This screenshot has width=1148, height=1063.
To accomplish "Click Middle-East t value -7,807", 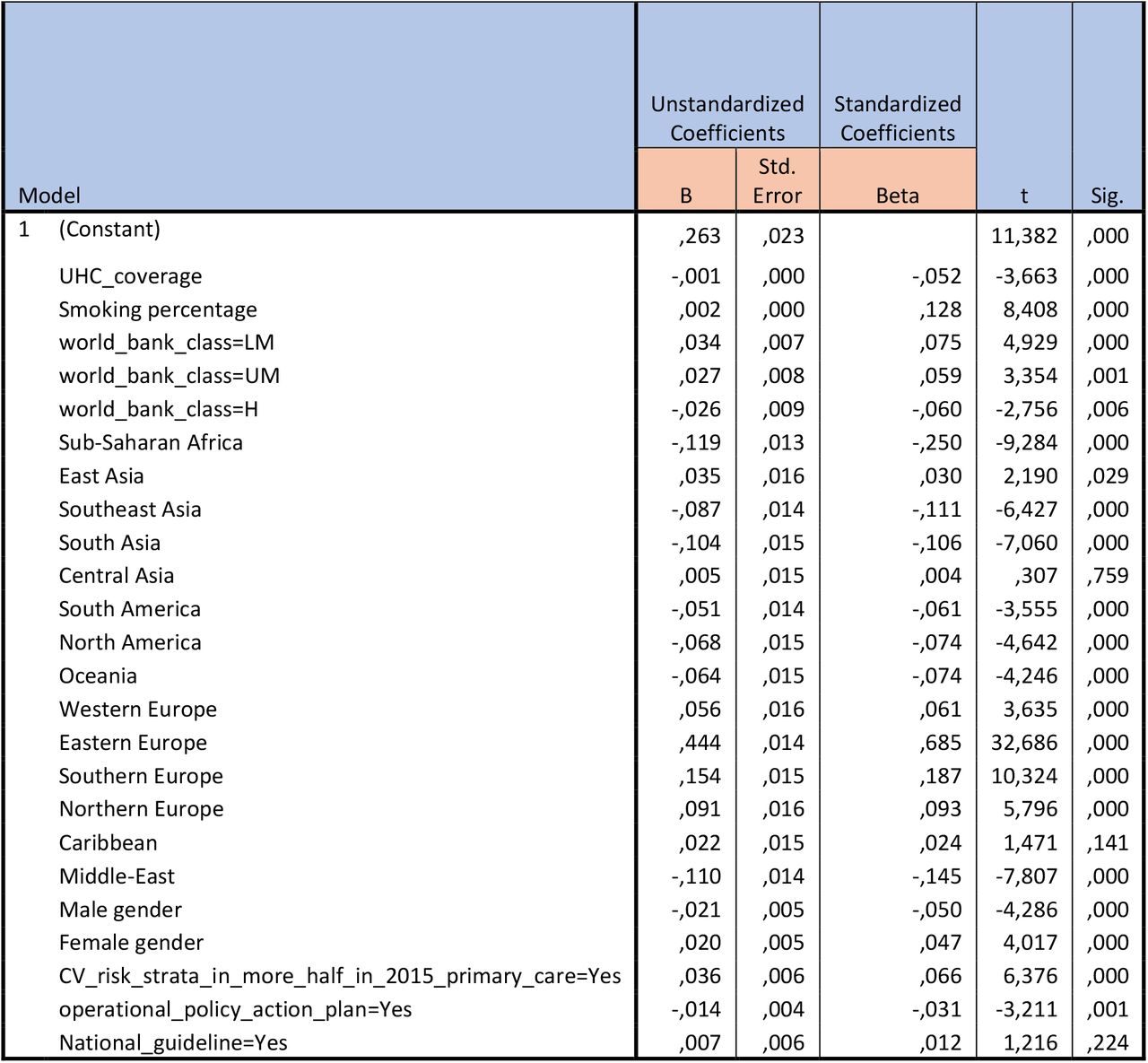I will (1026, 876).
